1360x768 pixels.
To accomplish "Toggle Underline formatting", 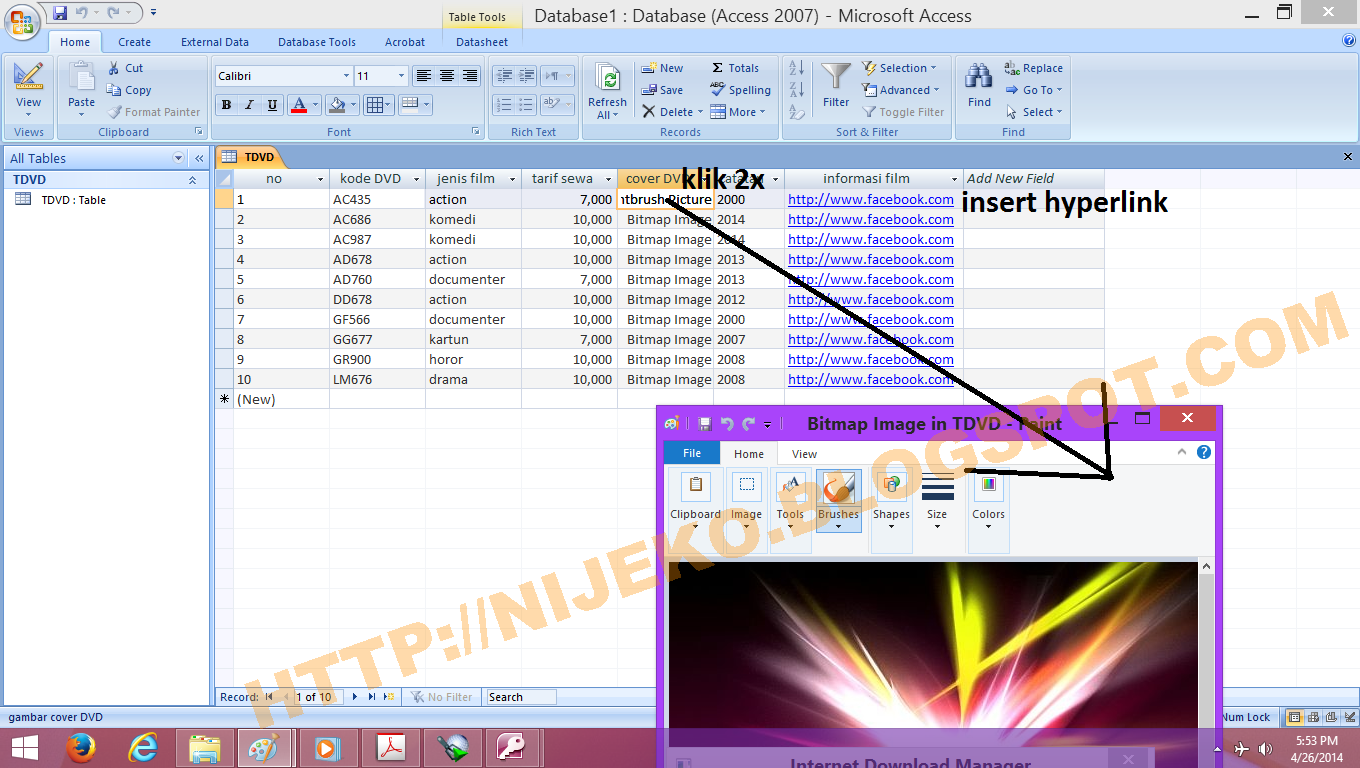I will (272, 105).
